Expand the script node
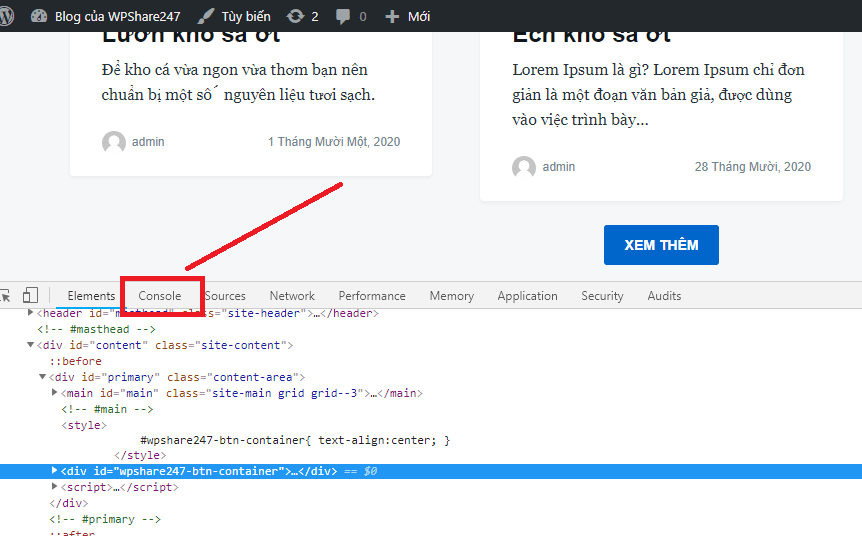Screen dimensions: 862x536 (54, 487)
